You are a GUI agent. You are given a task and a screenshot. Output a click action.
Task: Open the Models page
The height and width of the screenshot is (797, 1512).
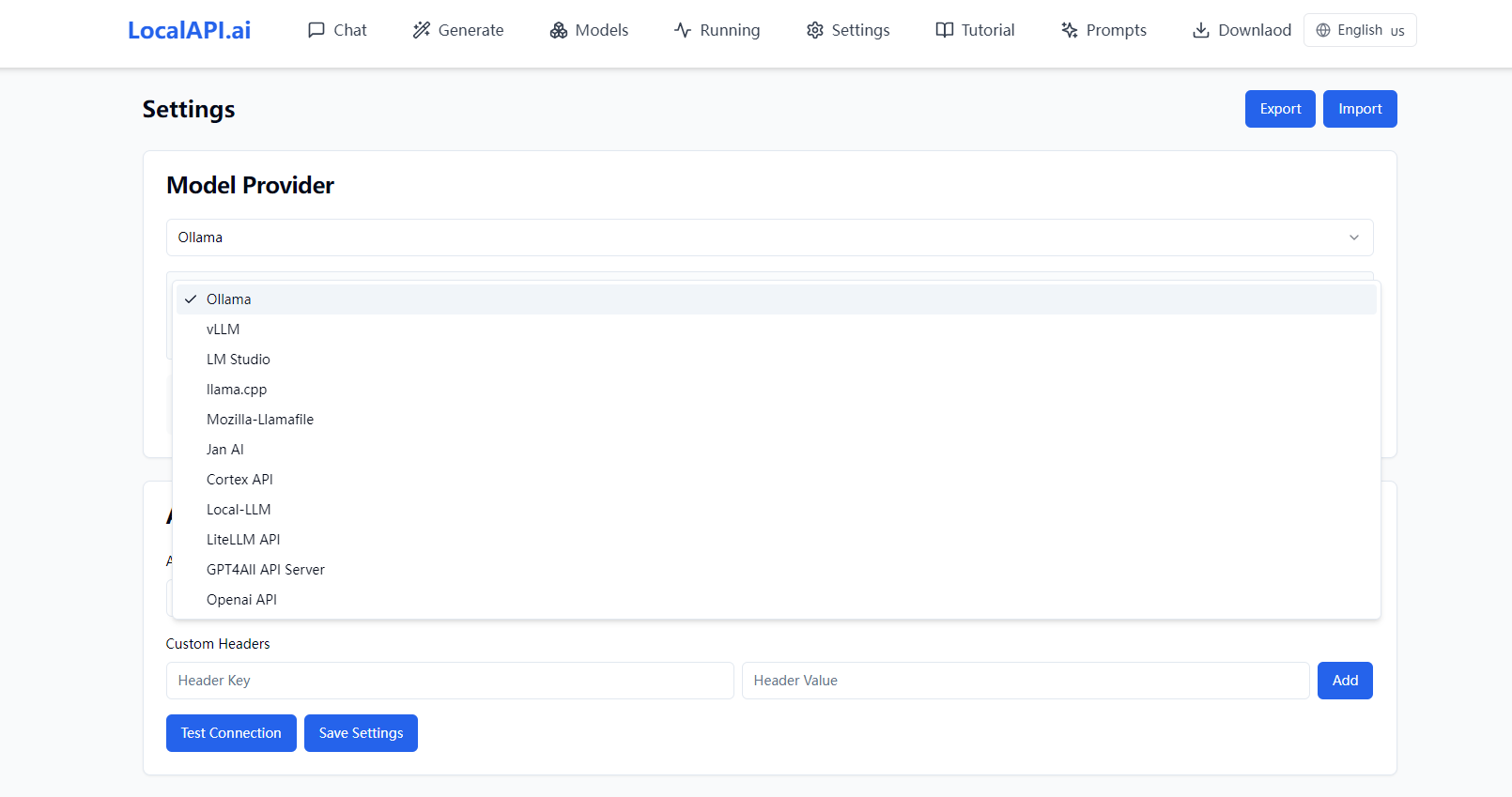click(x=589, y=30)
